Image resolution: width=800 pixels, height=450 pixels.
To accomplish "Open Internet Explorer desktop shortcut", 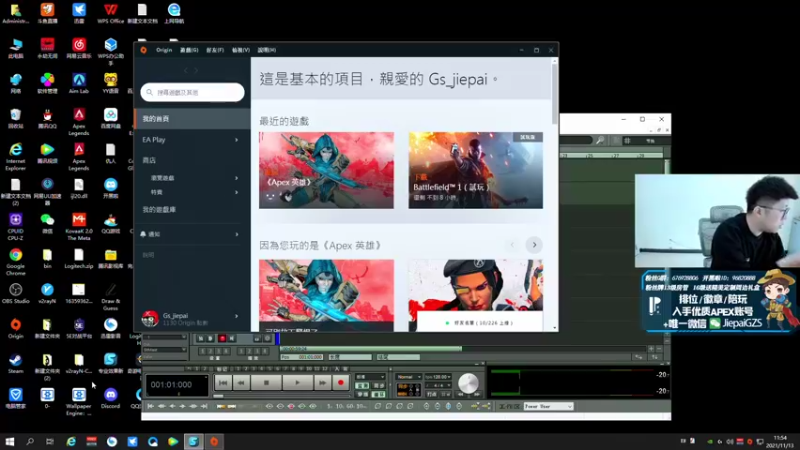I will click(15, 157).
